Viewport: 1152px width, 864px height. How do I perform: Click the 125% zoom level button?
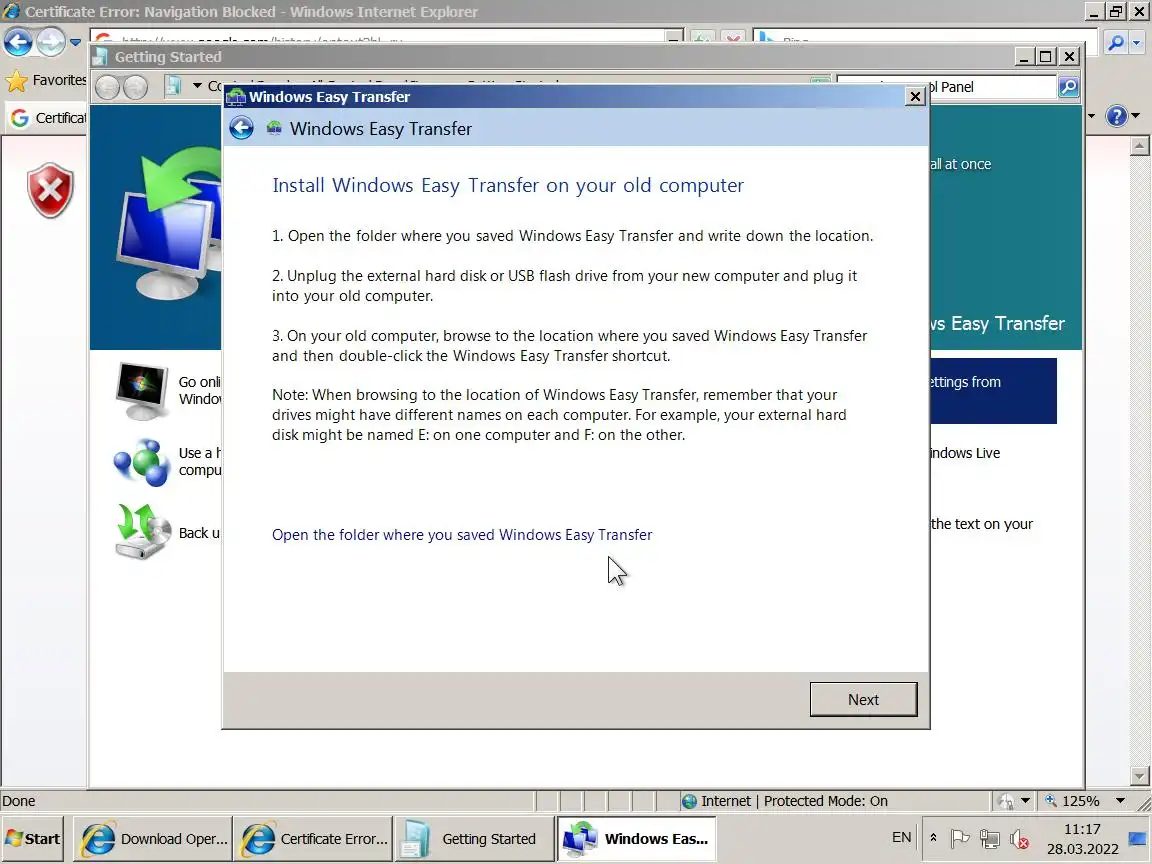pos(1073,801)
